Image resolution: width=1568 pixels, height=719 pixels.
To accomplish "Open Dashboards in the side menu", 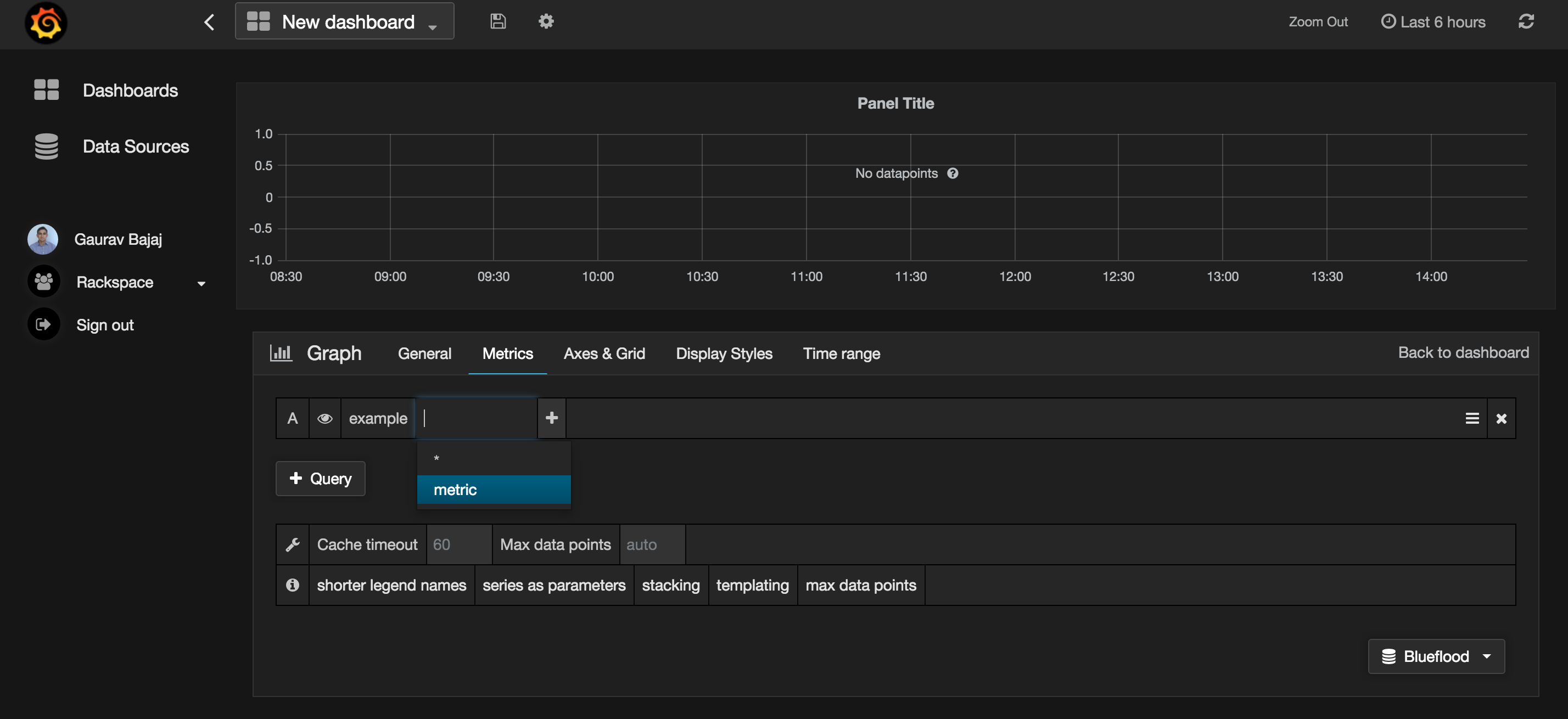I will click(x=130, y=90).
